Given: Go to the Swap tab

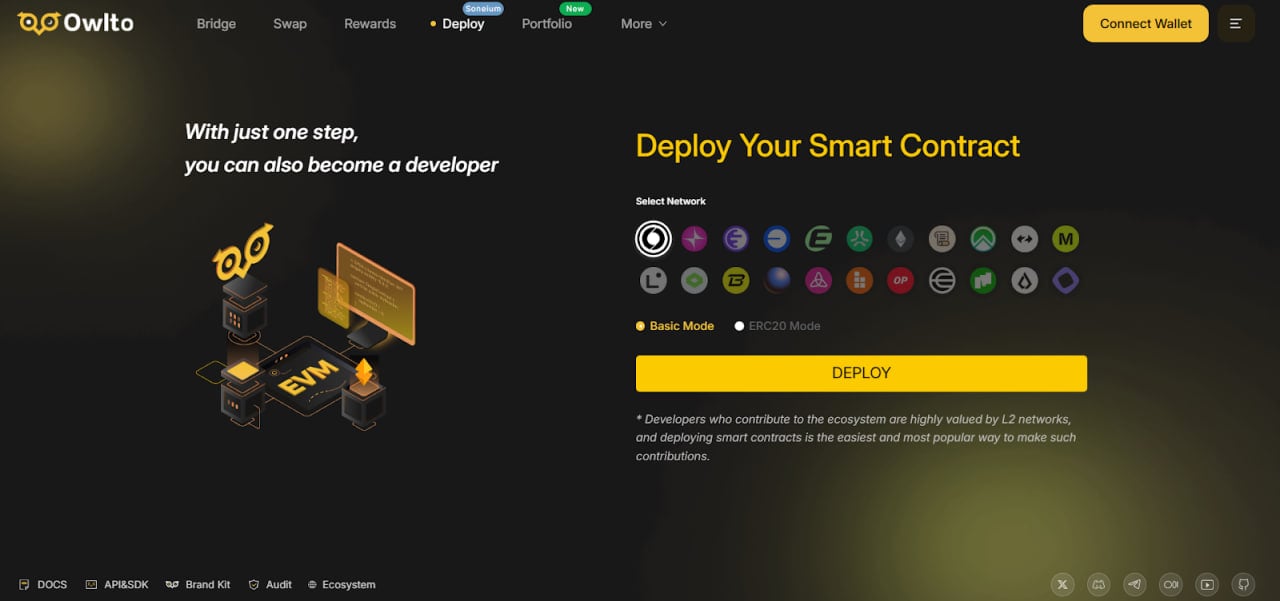Looking at the screenshot, I should [x=290, y=24].
